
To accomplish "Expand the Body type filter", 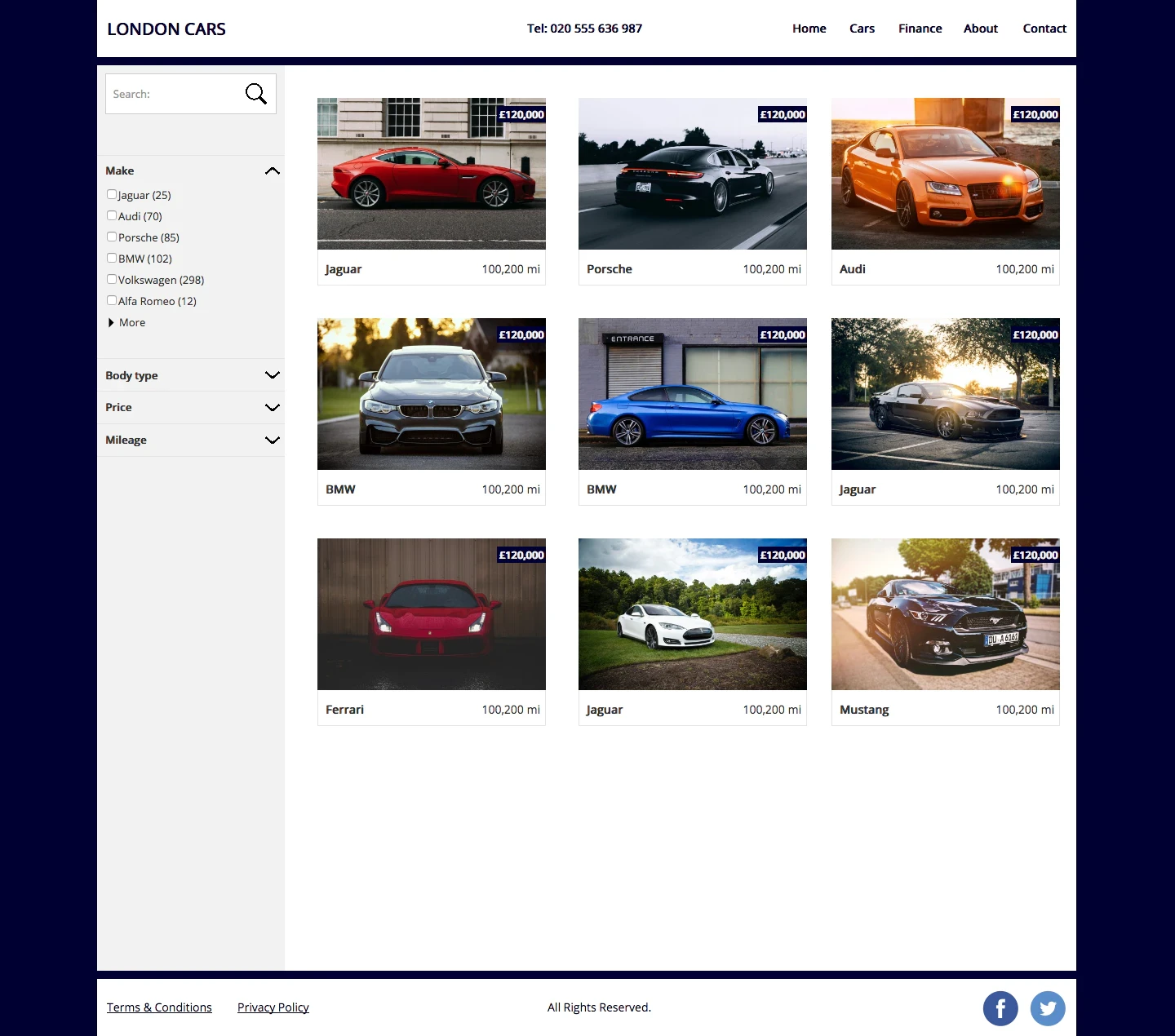I will click(x=273, y=375).
